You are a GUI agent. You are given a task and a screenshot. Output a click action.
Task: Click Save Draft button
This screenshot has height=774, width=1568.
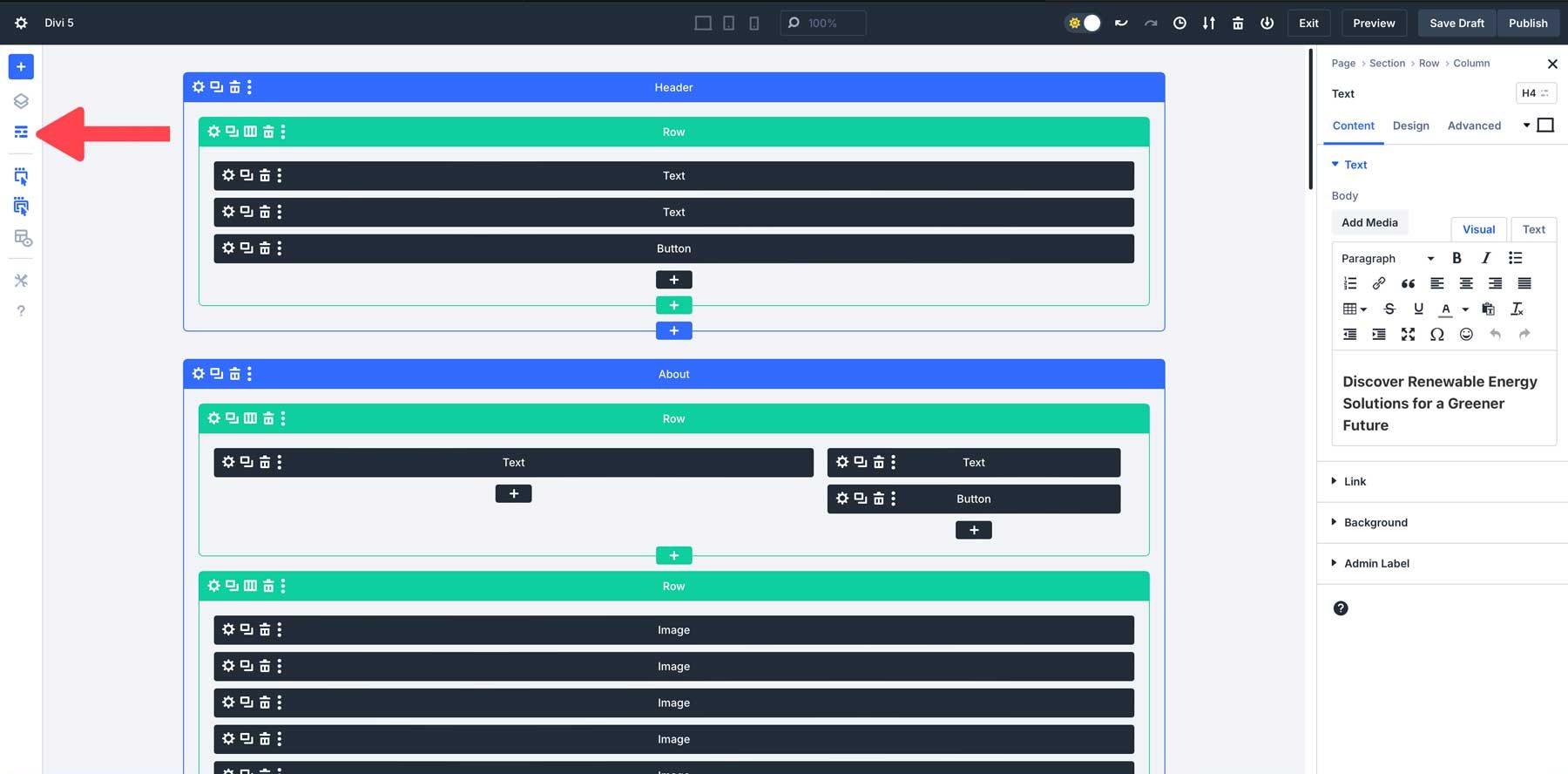click(x=1456, y=23)
